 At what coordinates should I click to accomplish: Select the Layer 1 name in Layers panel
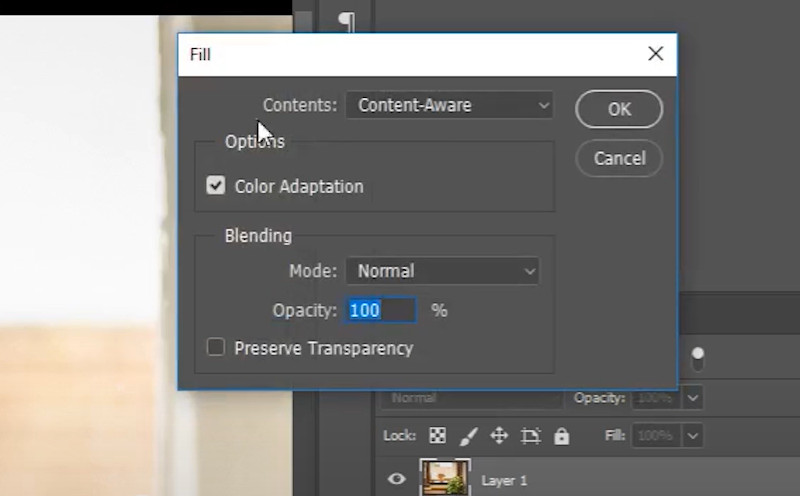pyautogui.click(x=504, y=481)
